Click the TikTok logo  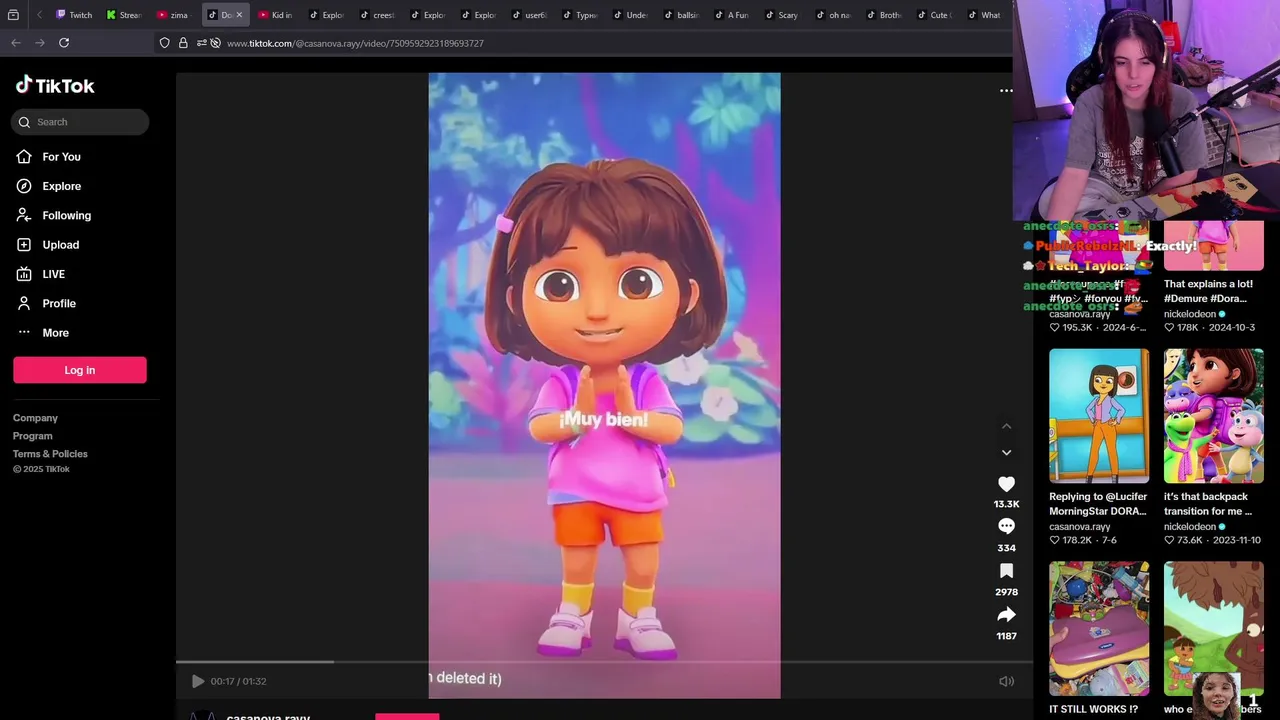click(x=55, y=86)
